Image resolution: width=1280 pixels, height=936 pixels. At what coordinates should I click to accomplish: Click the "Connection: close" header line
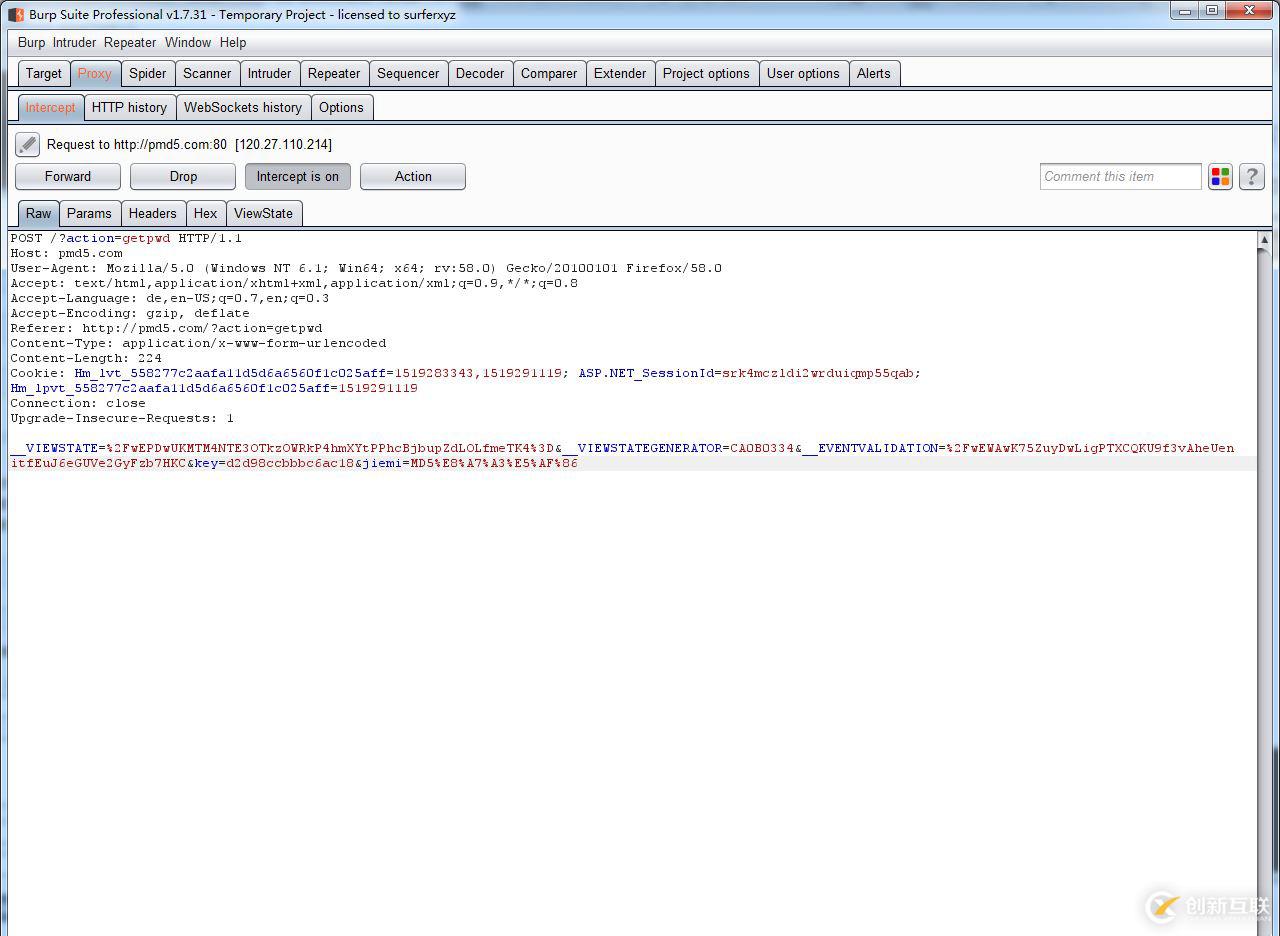78,403
